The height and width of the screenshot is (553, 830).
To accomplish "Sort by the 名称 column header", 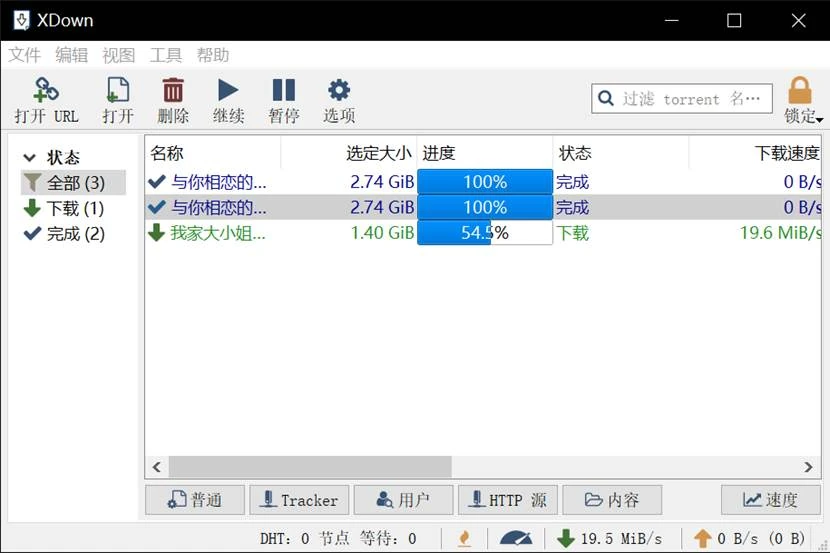I will [213, 153].
